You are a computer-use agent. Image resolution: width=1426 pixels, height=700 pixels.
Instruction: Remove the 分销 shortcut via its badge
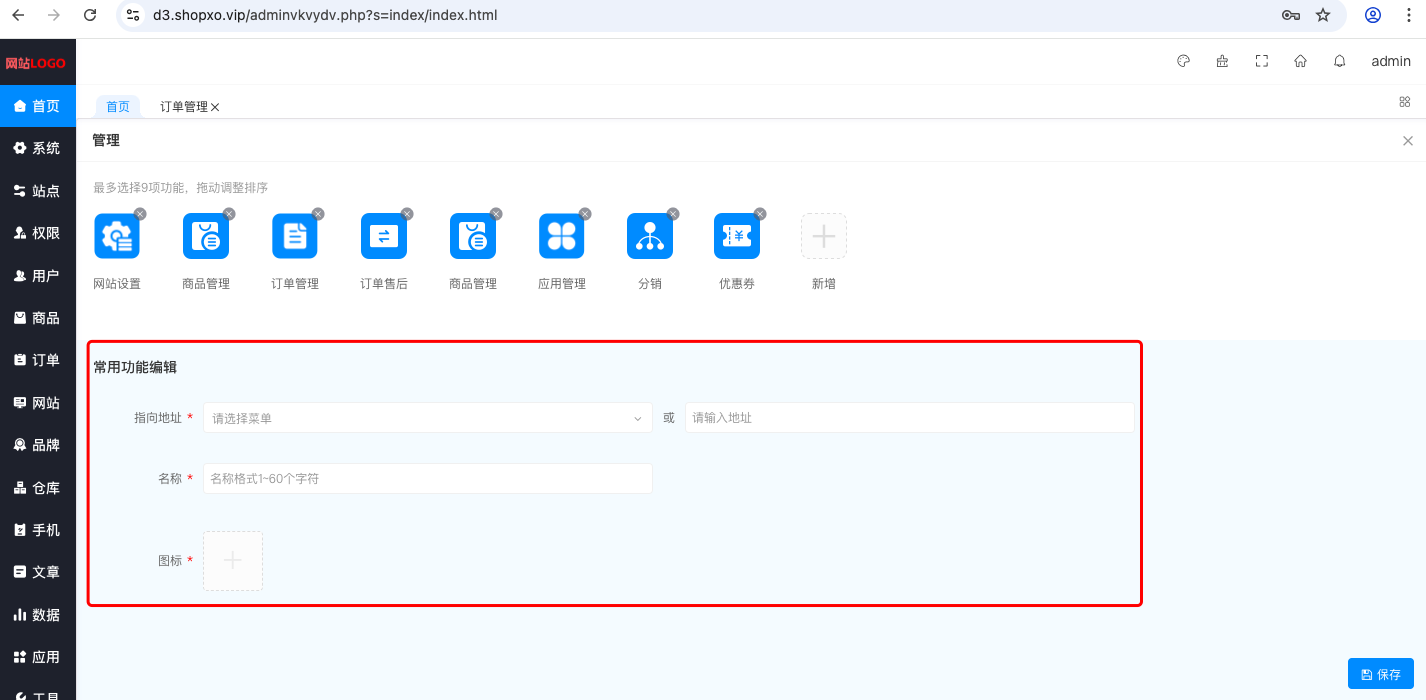tap(673, 213)
